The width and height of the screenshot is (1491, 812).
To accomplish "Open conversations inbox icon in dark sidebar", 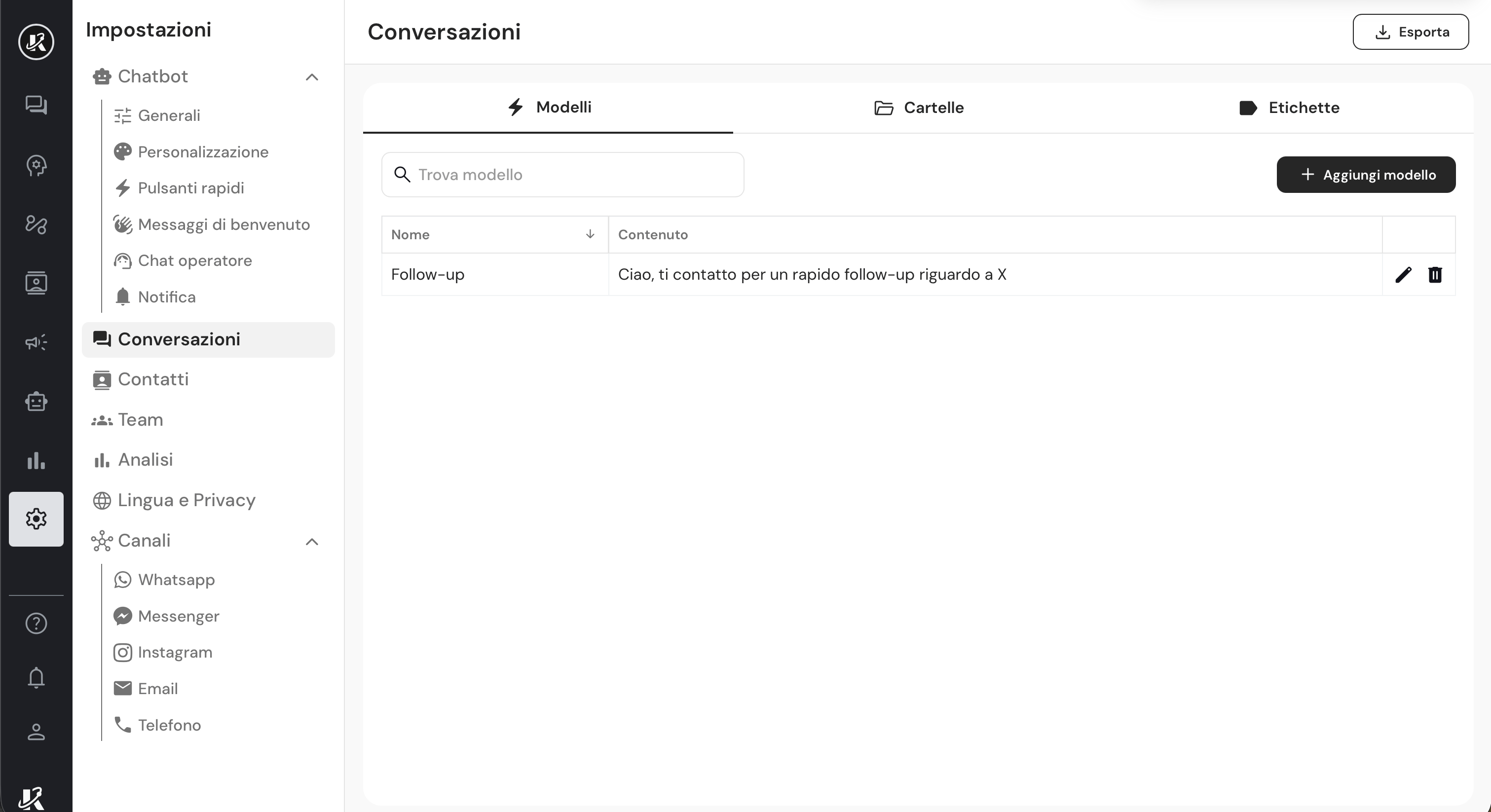I will [36, 105].
